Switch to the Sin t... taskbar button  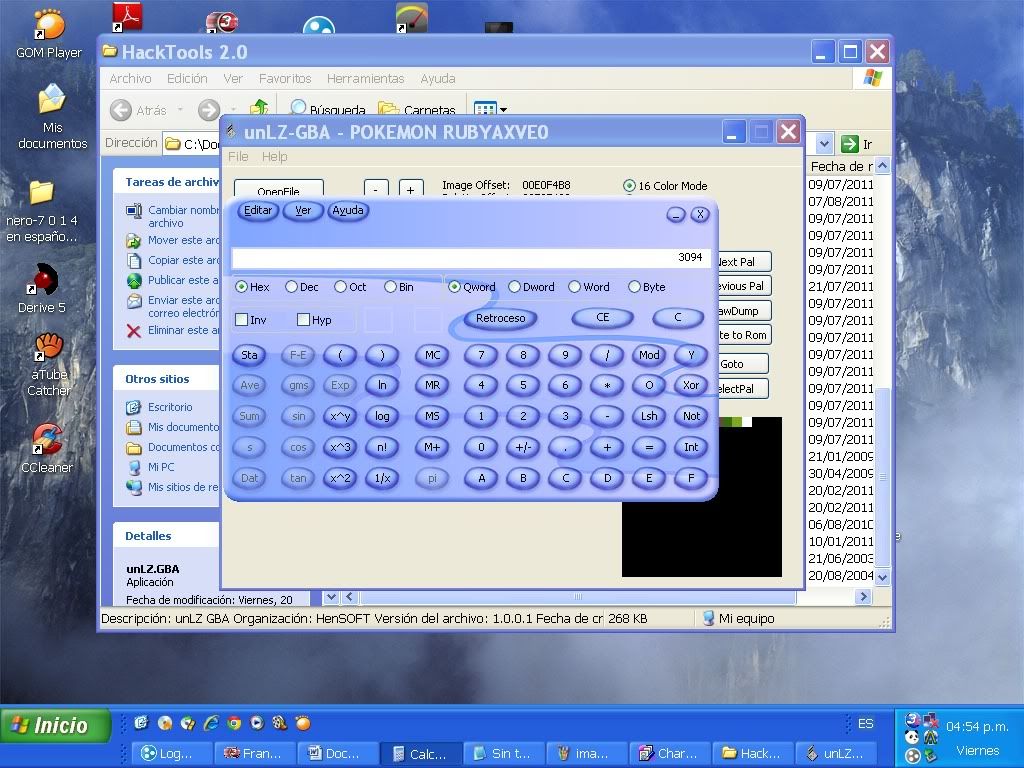coord(503,753)
